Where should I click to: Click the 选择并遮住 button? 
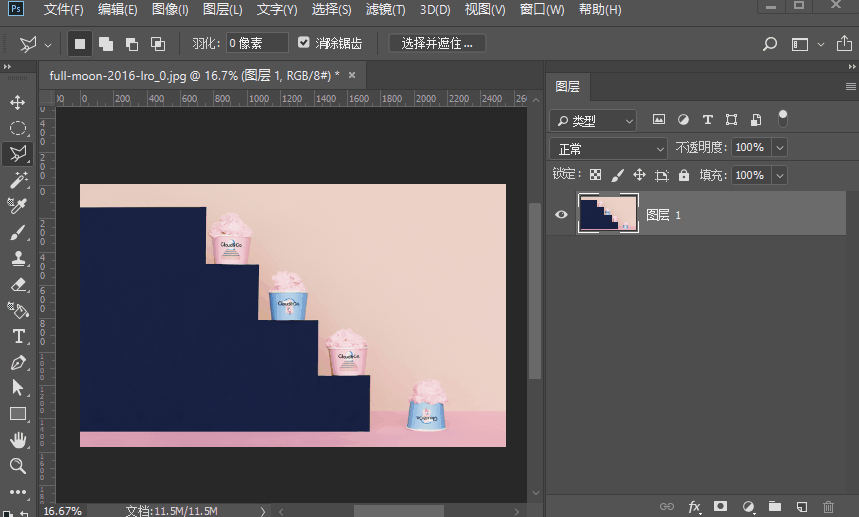click(x=437, y=43)
